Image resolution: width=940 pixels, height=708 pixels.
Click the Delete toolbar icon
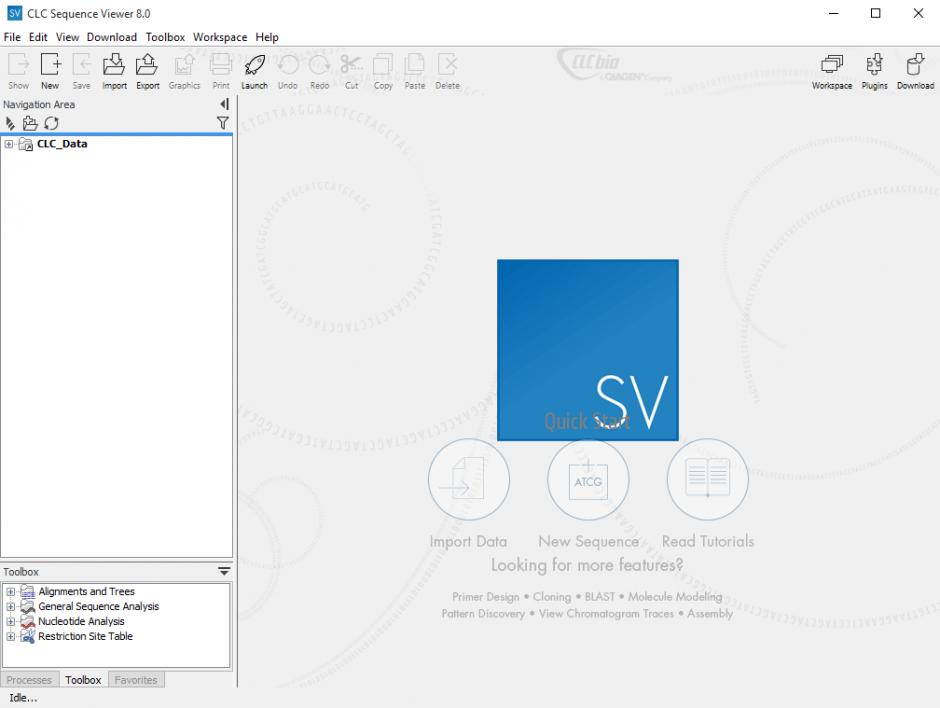447,71
